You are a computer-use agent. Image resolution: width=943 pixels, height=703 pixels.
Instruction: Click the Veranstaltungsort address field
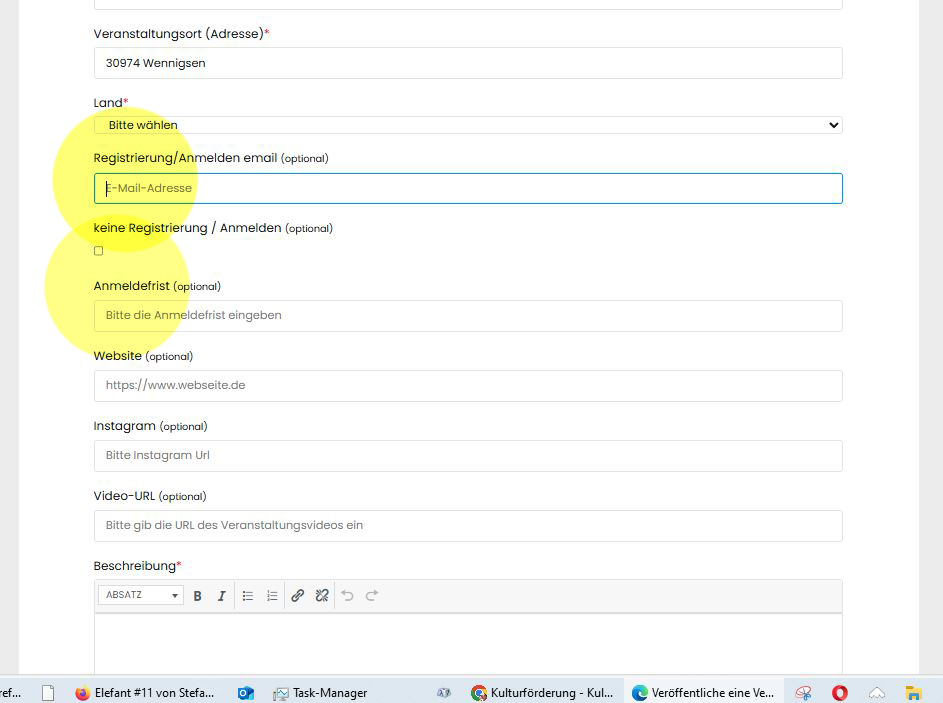pos(468,63)
